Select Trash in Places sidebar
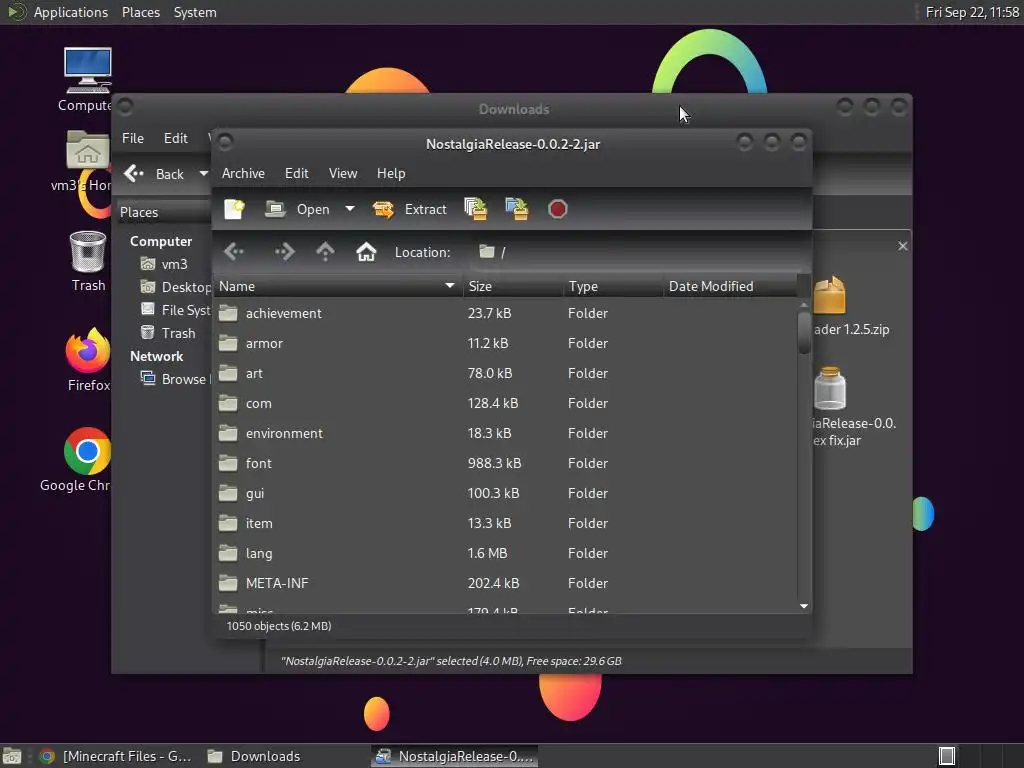The image size is (1024, 768). (168, 334)
